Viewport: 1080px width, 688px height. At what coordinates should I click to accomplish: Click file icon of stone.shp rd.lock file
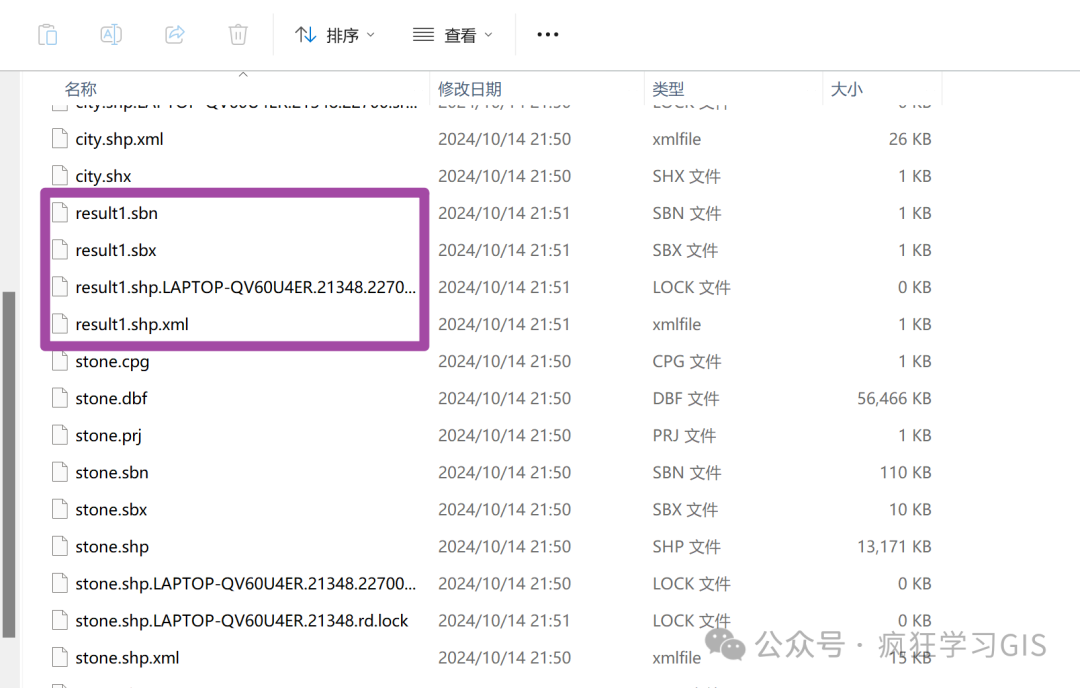pyautogui.click(x=60, y=621)
